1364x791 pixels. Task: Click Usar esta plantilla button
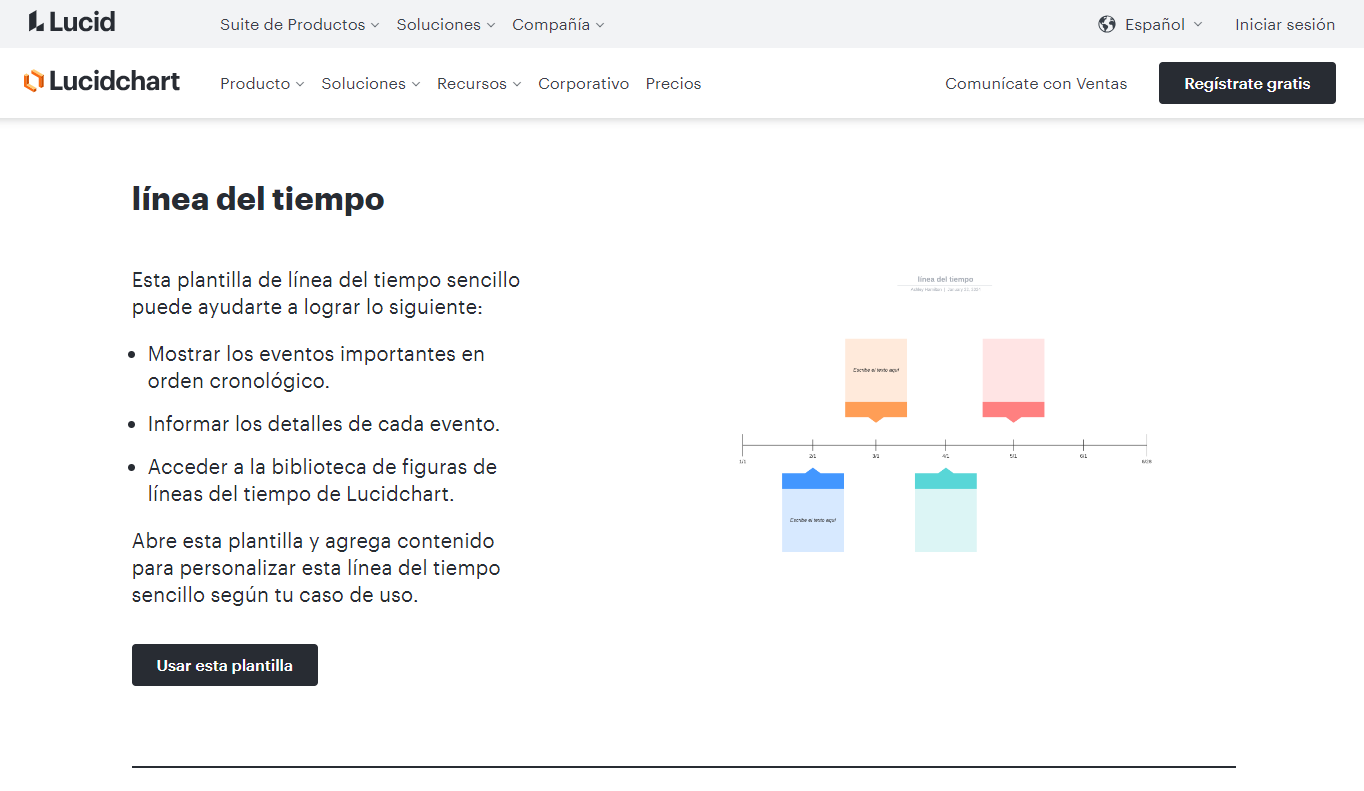click(225, 665)
